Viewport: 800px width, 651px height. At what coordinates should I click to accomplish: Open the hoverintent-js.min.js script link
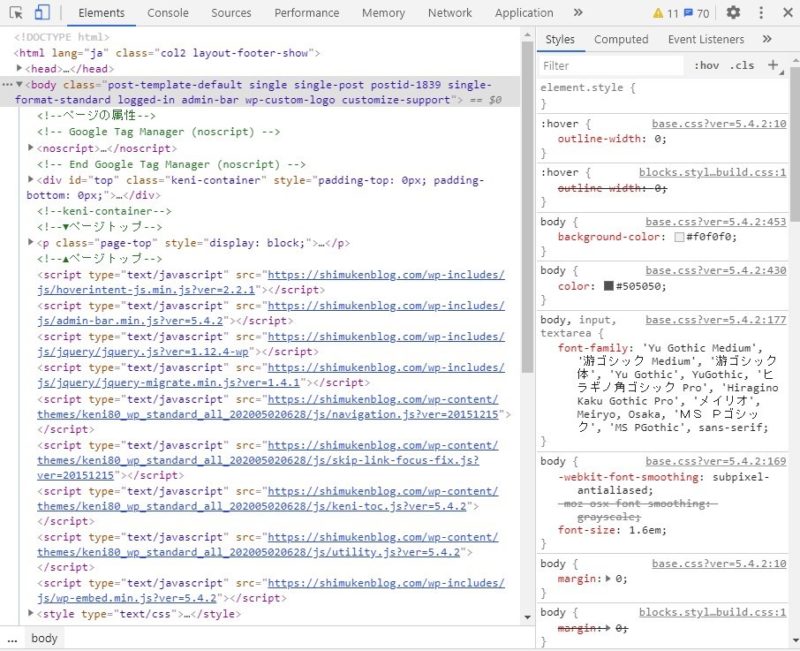pos(146,290)
